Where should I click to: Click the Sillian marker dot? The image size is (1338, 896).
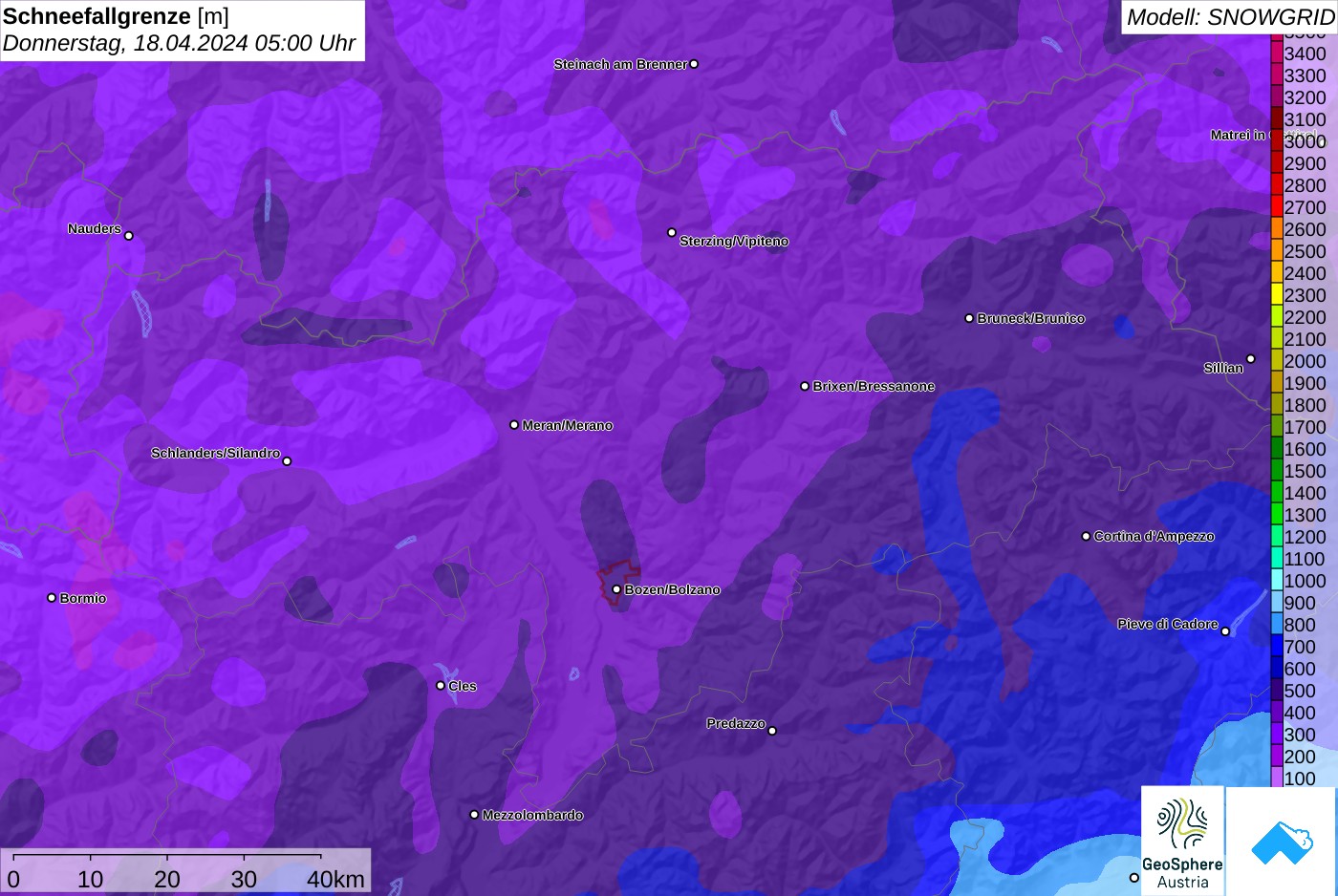point(1250,359)
